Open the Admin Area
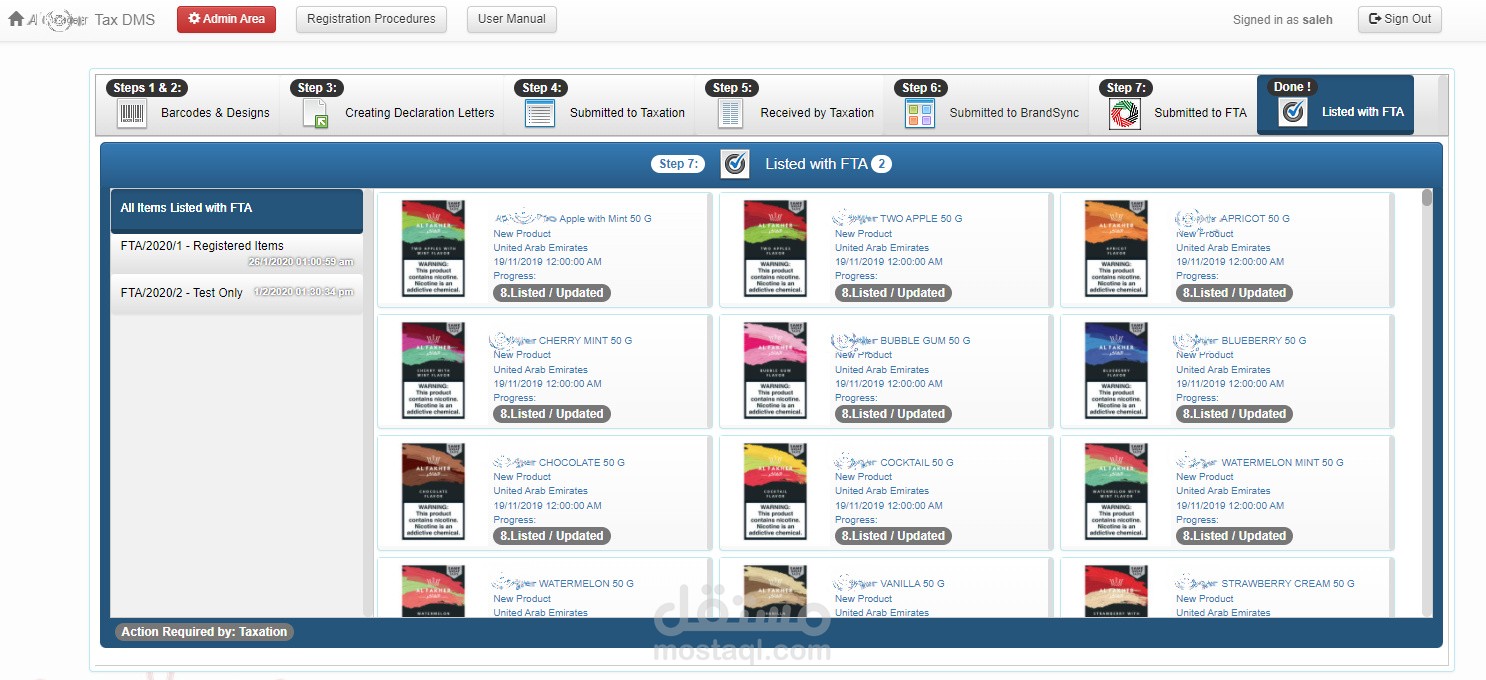Screen dimensions: 1486x680 point(226,19)
